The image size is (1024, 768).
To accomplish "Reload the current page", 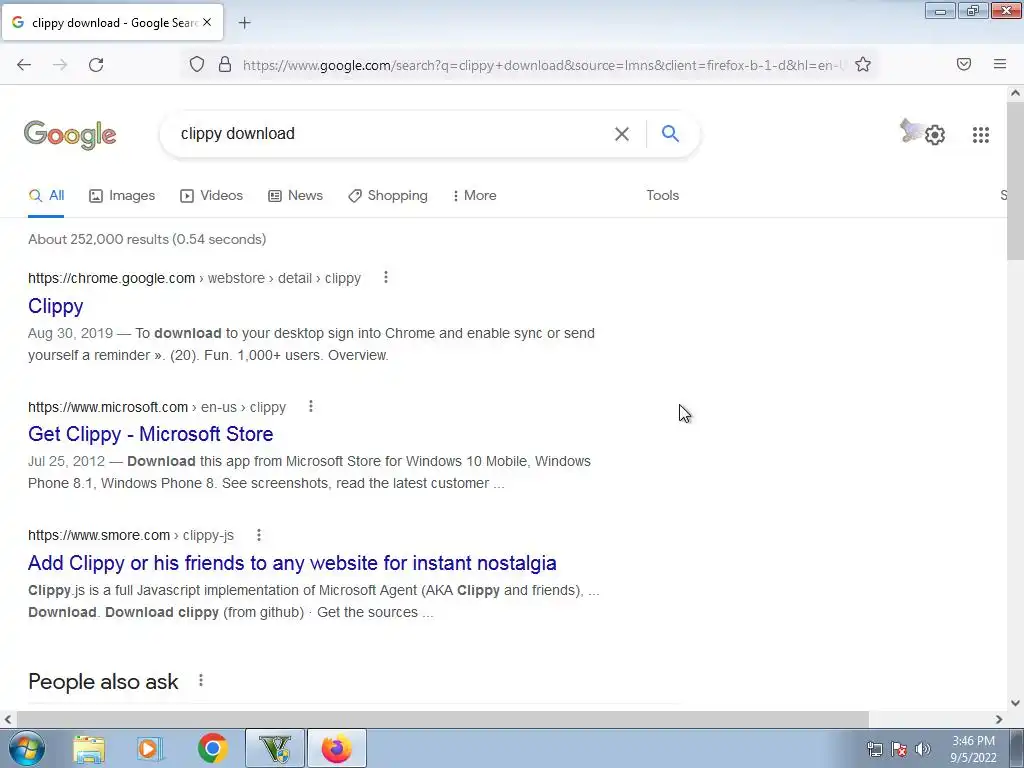I will click(x=96, y=65).
